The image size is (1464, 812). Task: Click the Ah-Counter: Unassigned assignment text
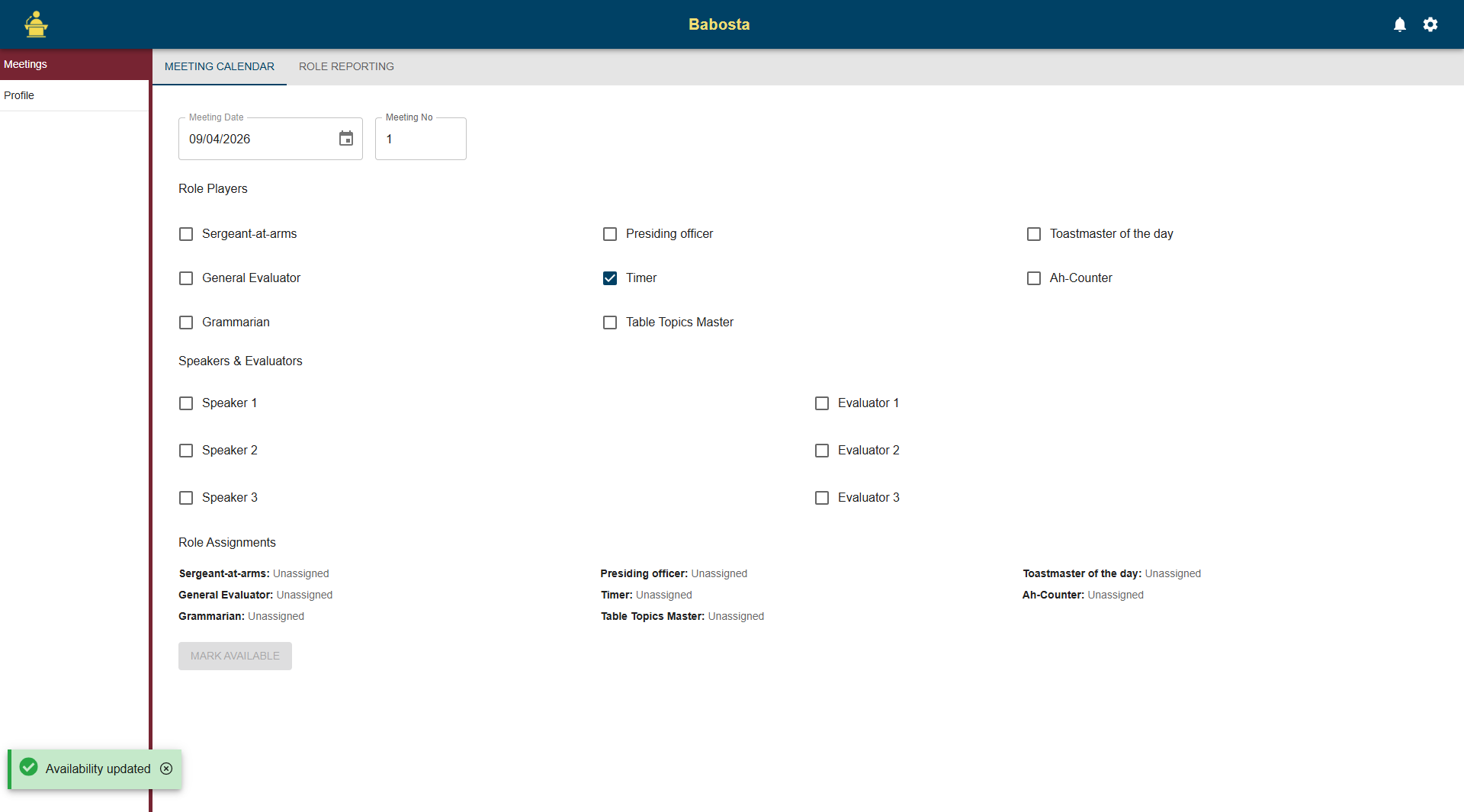point(1083,595)
